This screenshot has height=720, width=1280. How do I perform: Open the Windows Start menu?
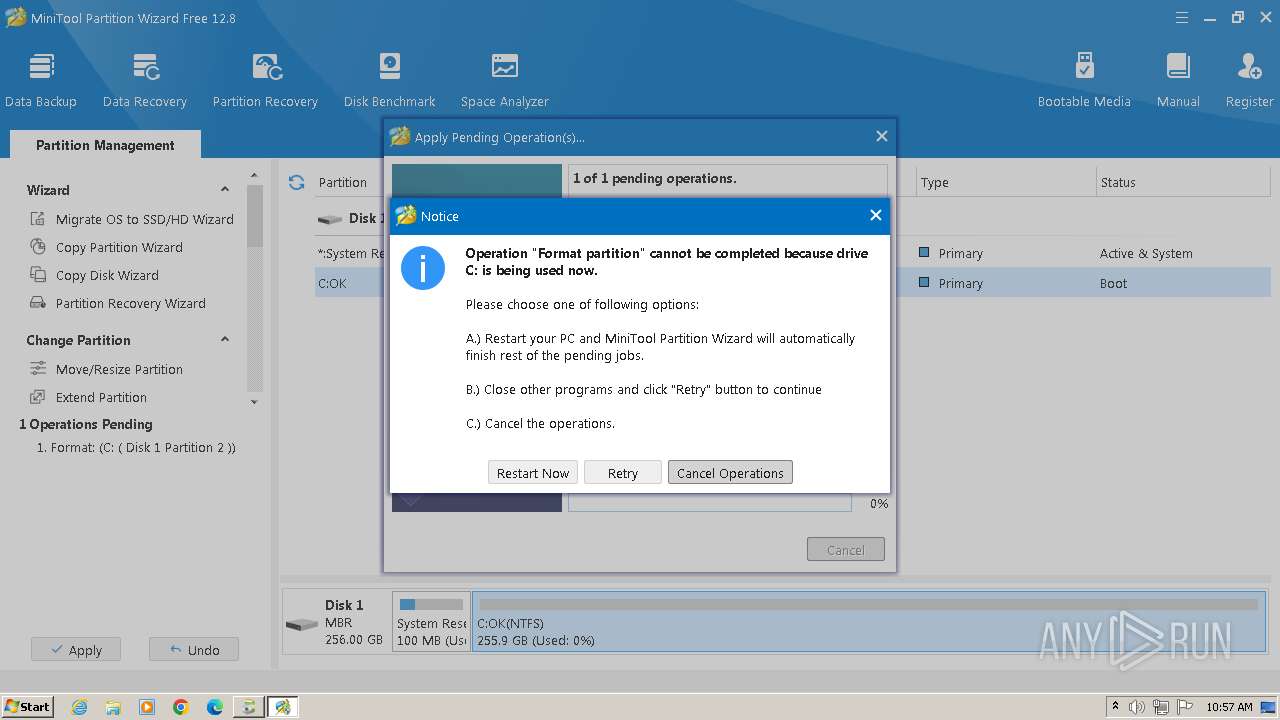point(27,706)
